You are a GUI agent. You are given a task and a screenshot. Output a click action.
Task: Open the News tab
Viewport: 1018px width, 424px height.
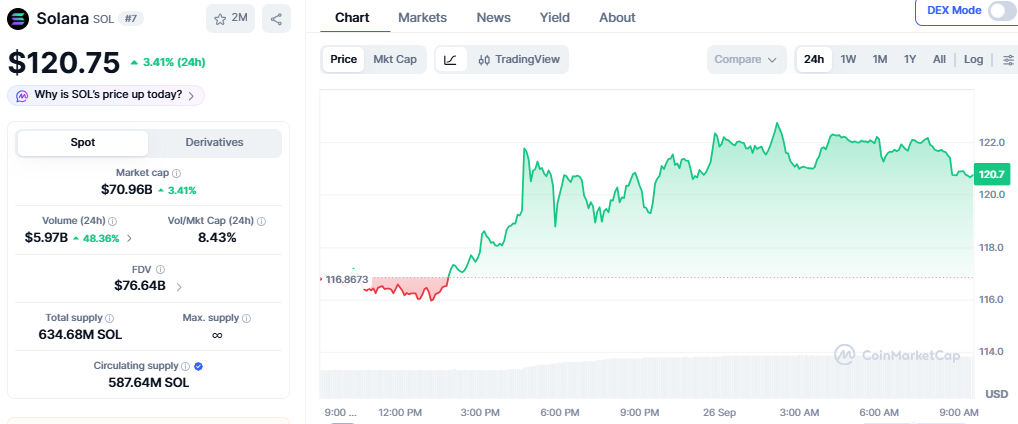pos(493,18)
